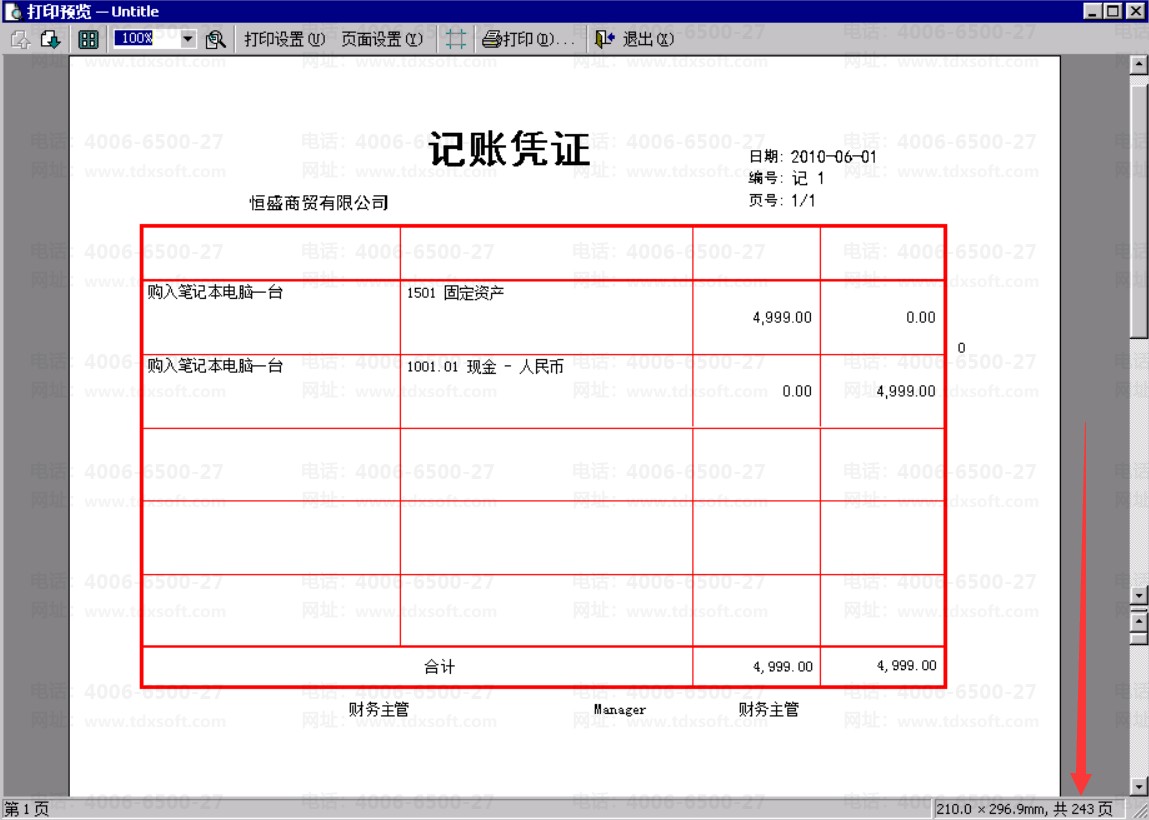Click the magnifier zoom tool icon
This screenshot has height=820, width=1149.
(x=215, y=40)
